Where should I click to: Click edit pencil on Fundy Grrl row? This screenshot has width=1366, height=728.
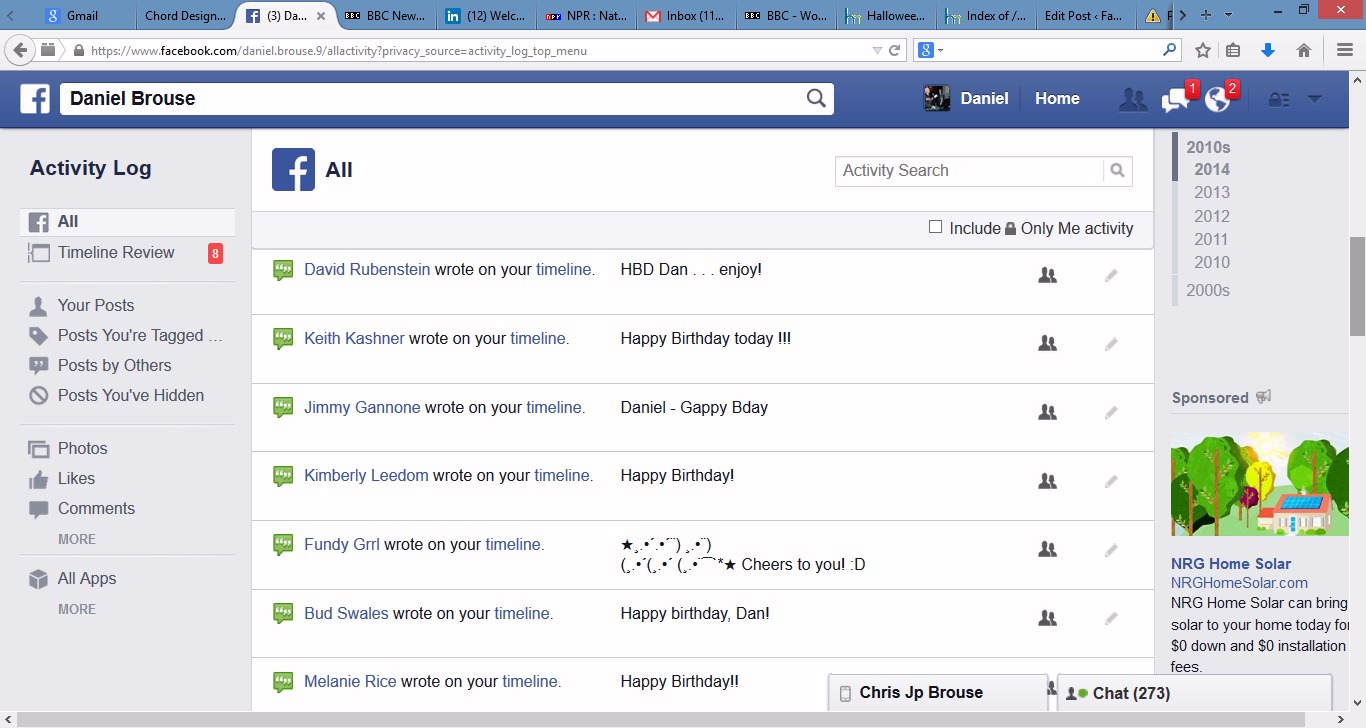pyautogui.click(x=1111, y=549)
